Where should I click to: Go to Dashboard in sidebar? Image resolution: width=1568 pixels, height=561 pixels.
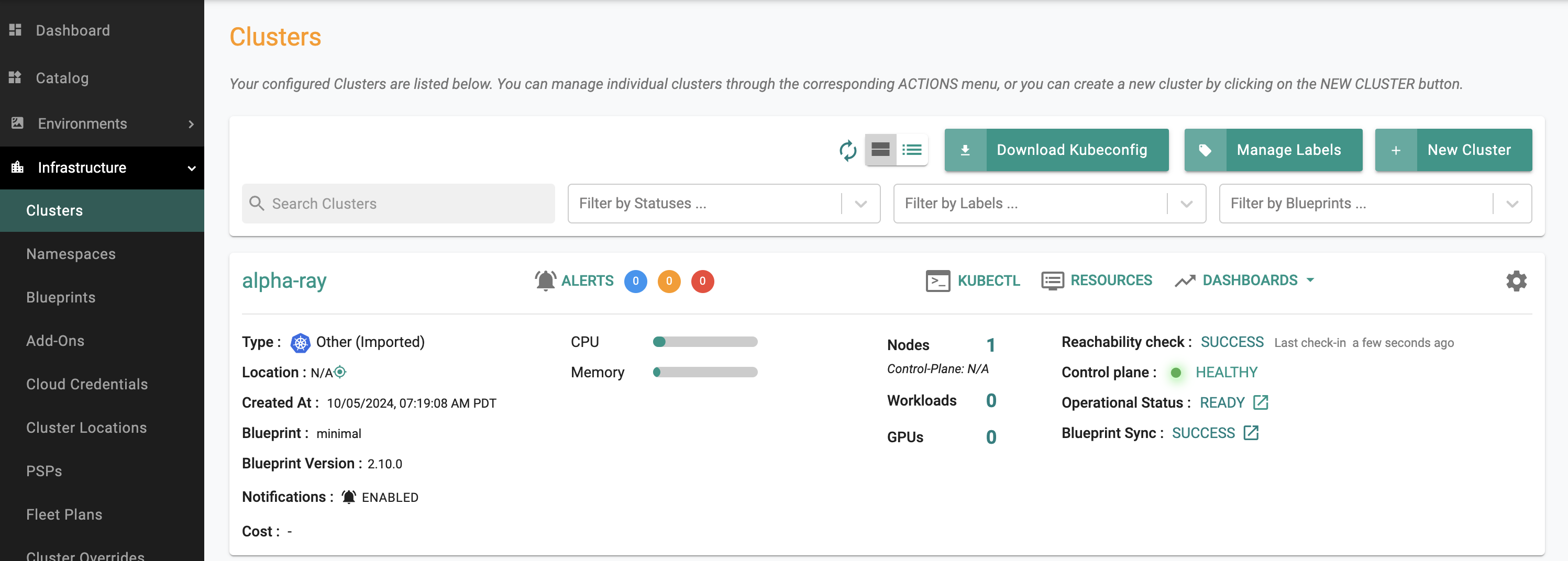point(72,30)
